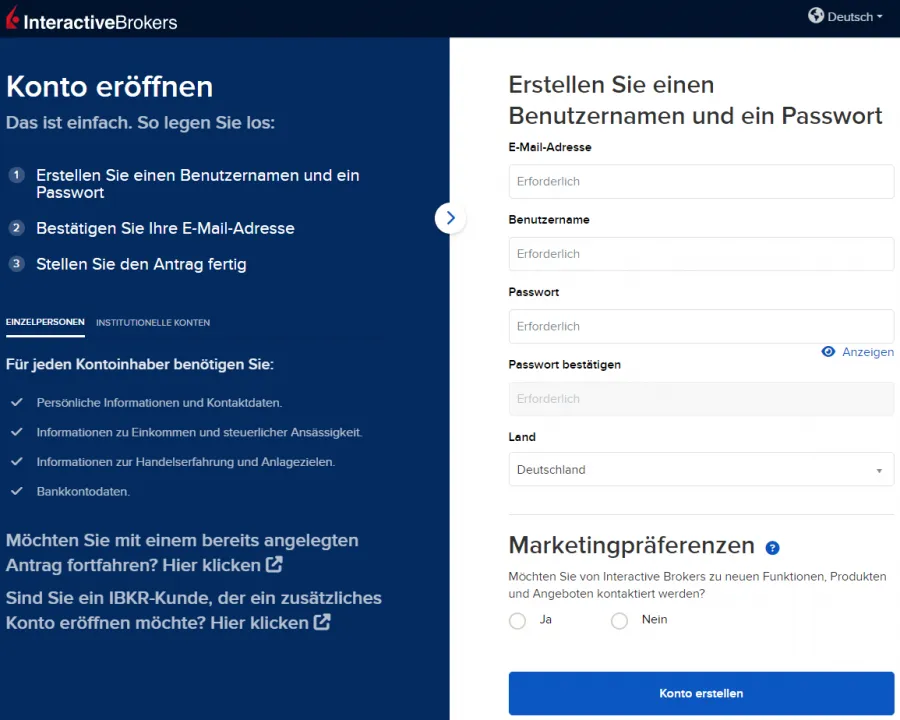The image size is (900, 720).
Task: Open the Deutsch language dropdown
Action: point(851,16)
